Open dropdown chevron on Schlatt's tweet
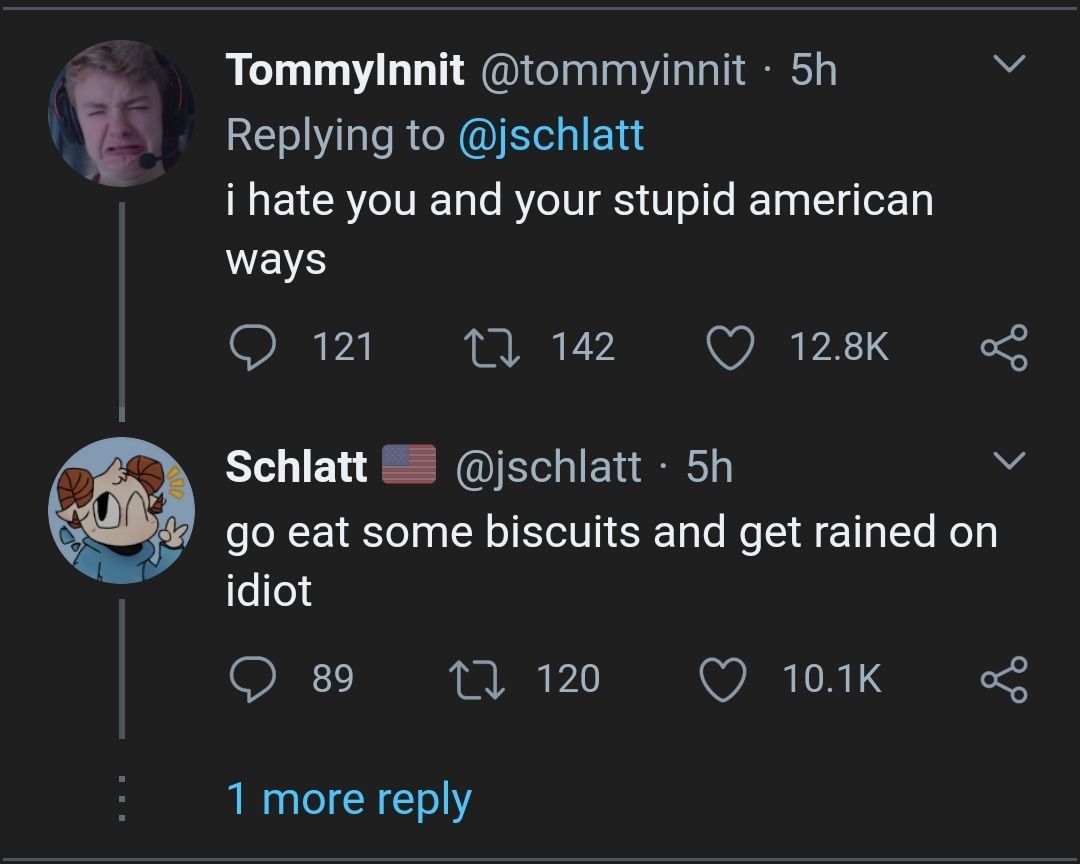The image size is (1080, 864). click(1010, 461)
